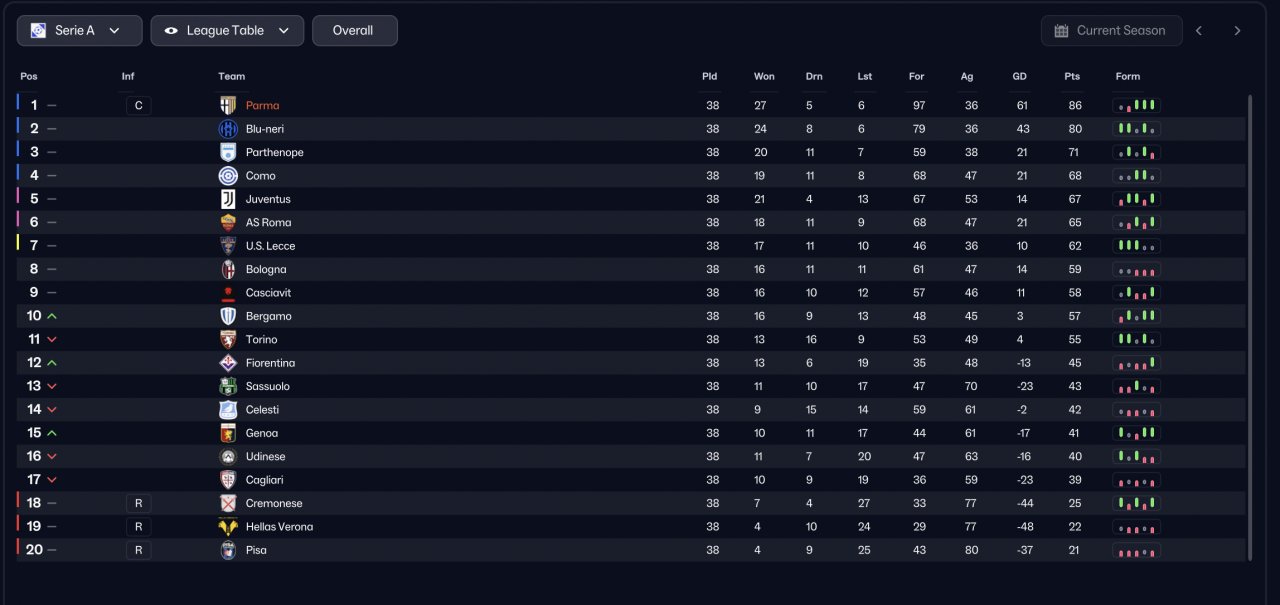
Task: Click the Champions 'C' info badge for Parma
Action: tap(139, 105)
